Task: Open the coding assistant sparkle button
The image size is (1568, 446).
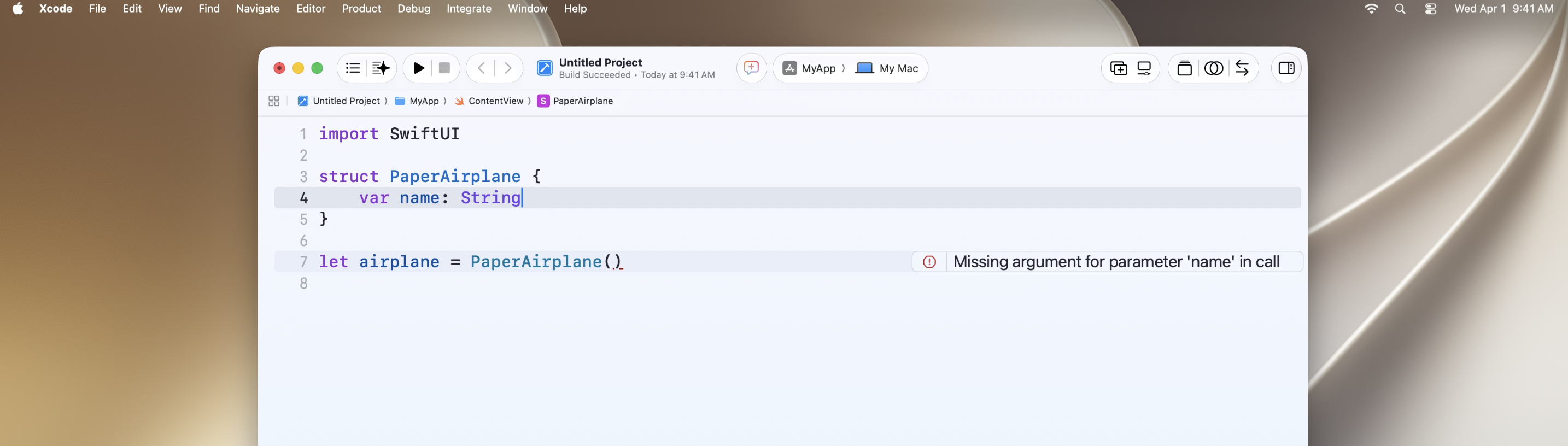Action: 381,68
